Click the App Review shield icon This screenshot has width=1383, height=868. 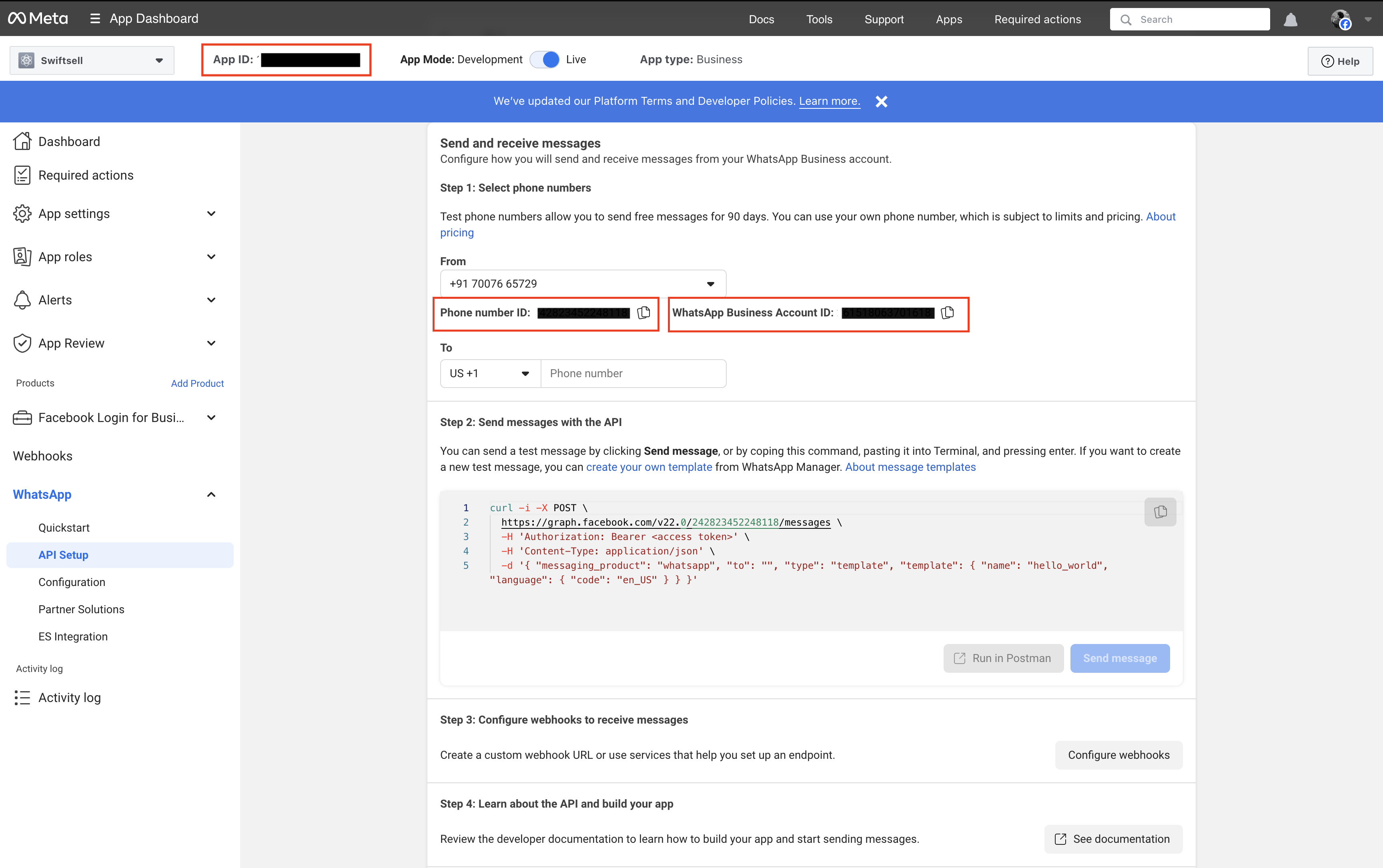click(x=22, y=343)
